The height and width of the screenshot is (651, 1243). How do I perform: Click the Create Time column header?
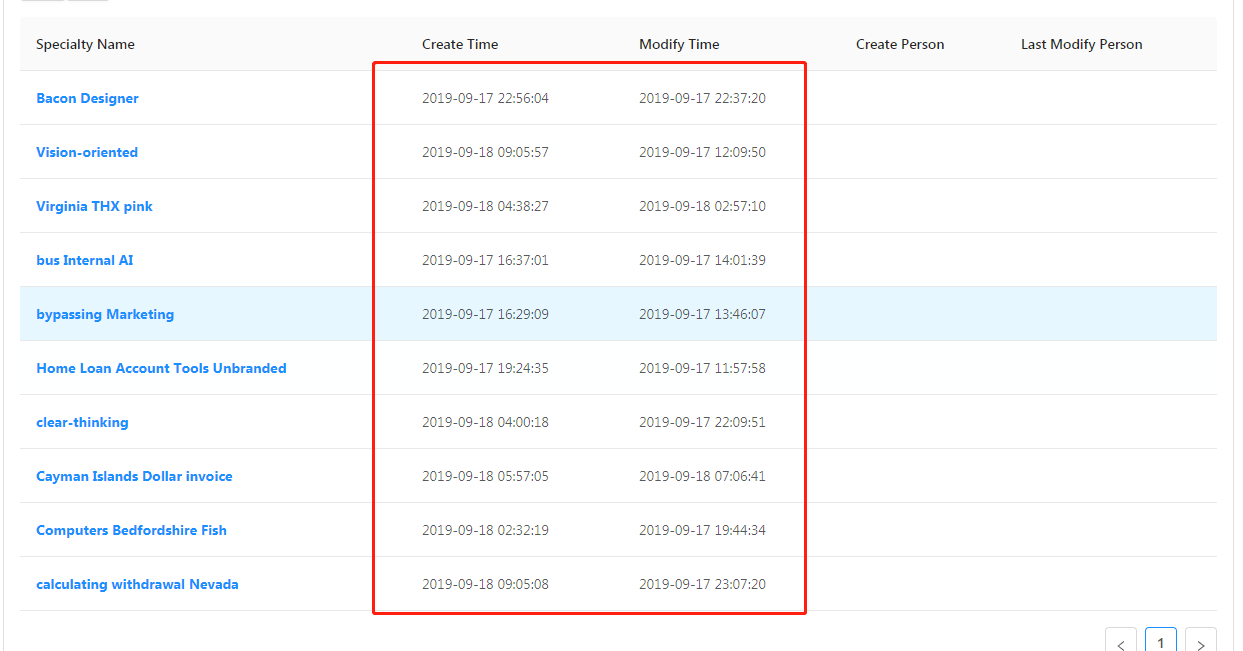pyautogui.click(x=460, y=44)
